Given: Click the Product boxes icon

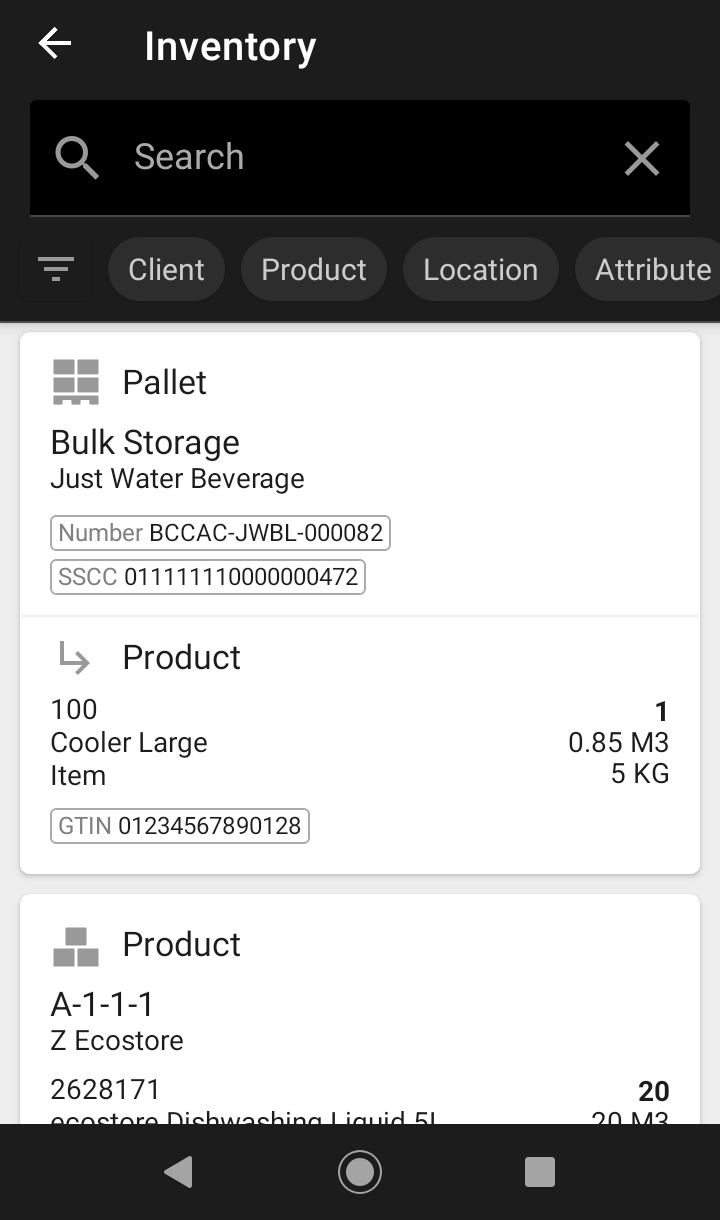Looking at the screenshot, I should pos(76,946).
